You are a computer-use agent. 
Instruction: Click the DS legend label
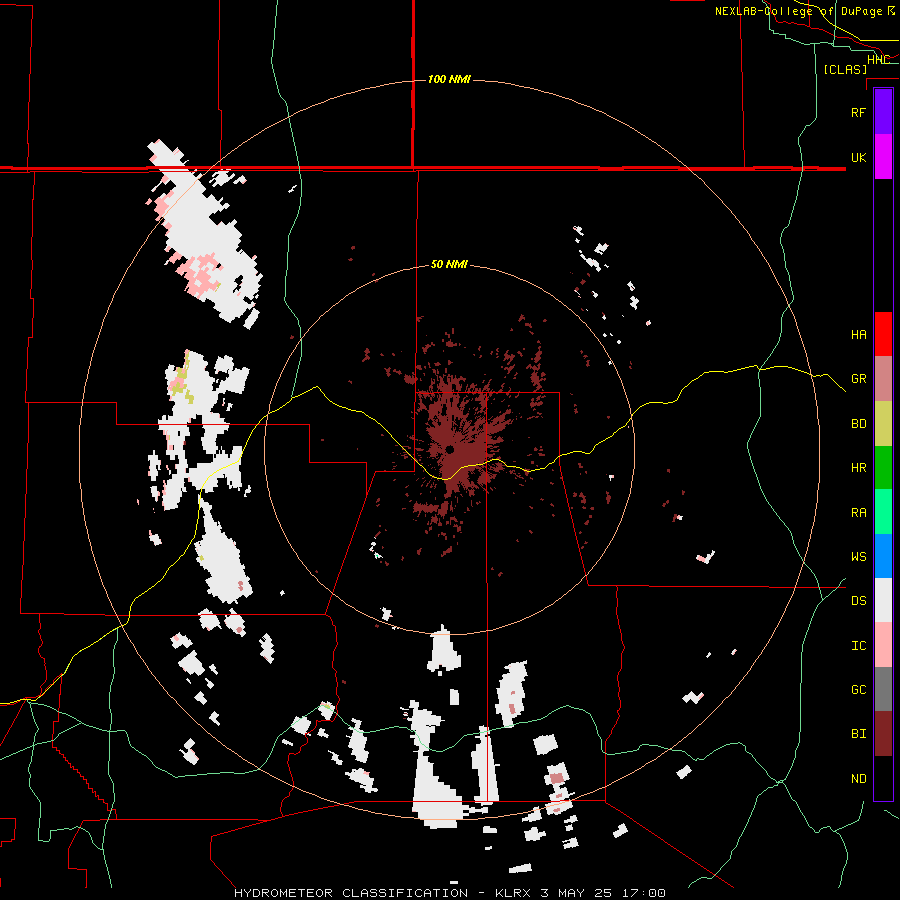tap(858, 601)
